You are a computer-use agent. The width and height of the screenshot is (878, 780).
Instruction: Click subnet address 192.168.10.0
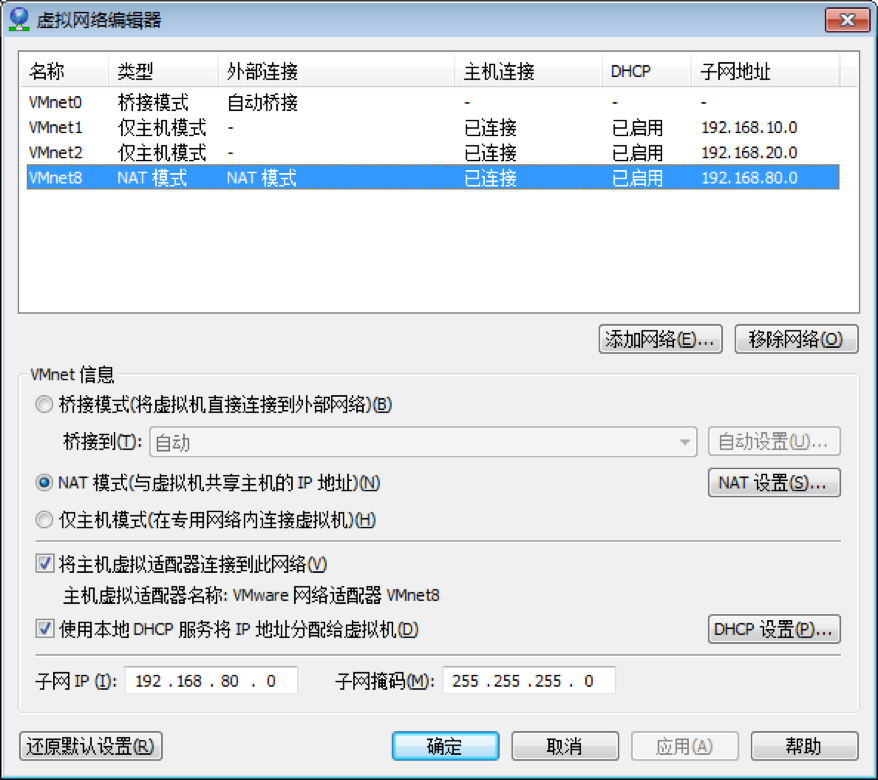pos(749,128)
